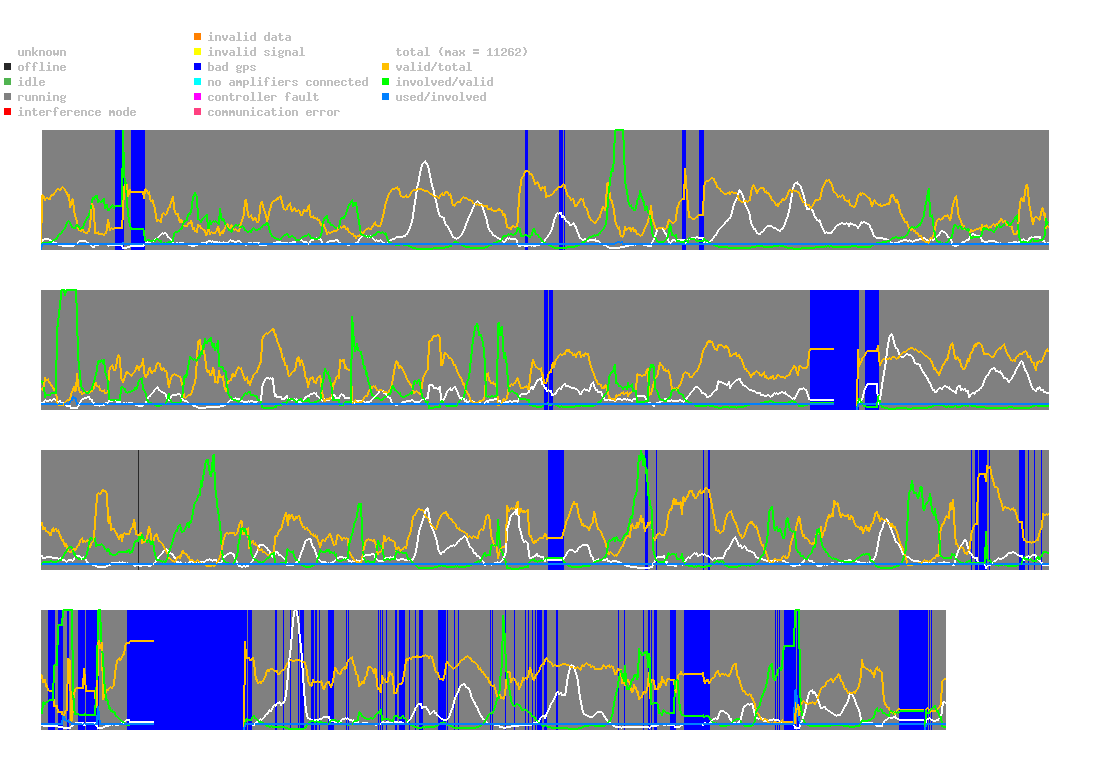The width and height of the screenshot is (1095, 764).
Task: Click the large blue block in fourth chart
Action: [187, 670]
